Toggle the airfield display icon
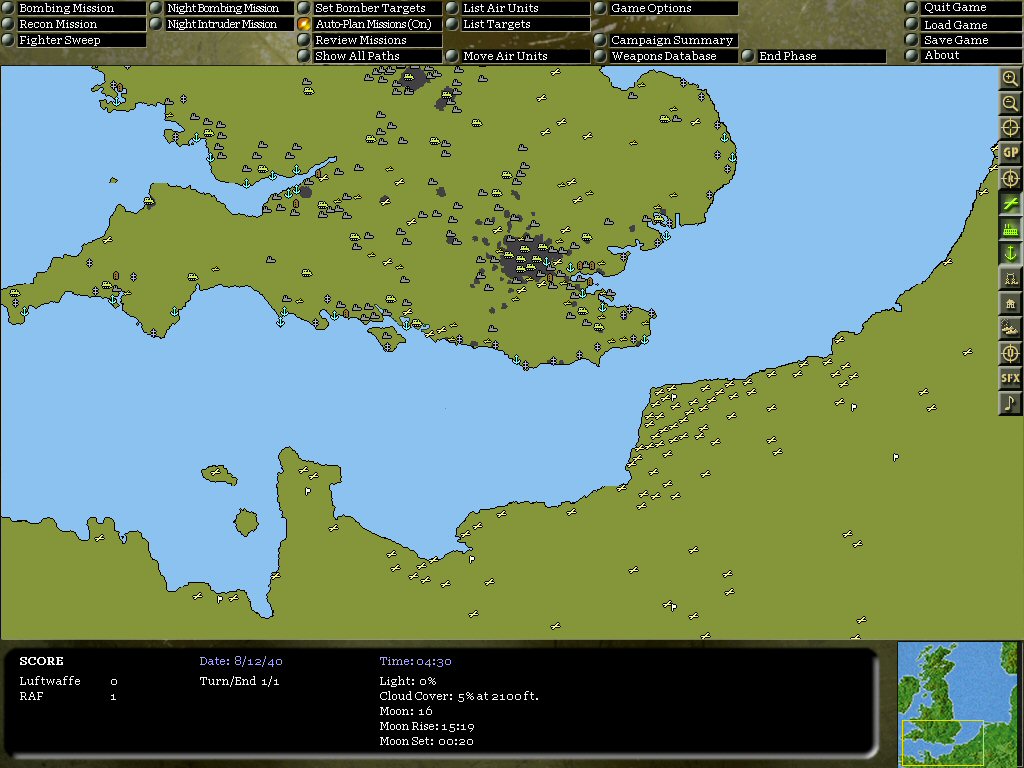 [x=1010, y=204]
